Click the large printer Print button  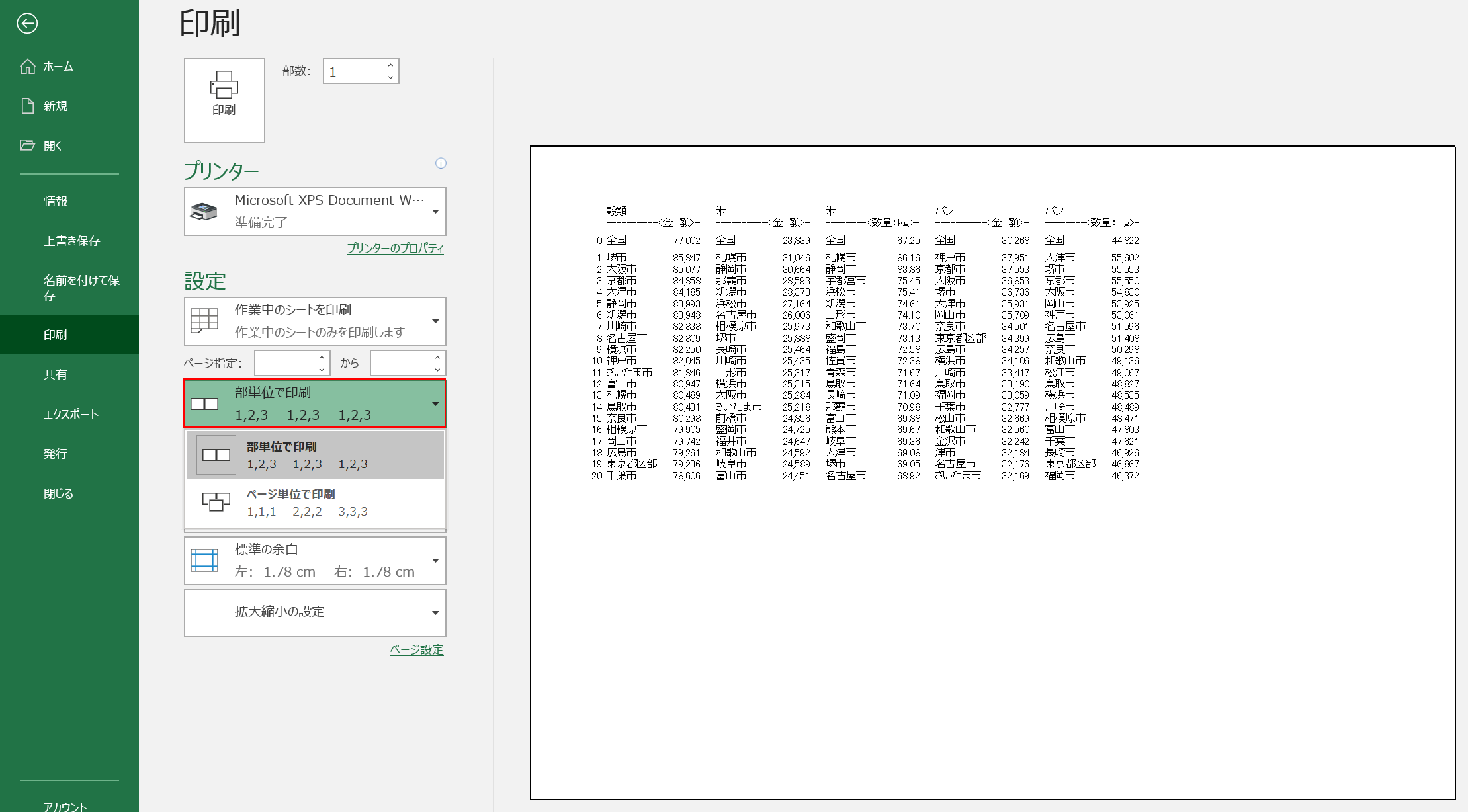pos(224,100)
